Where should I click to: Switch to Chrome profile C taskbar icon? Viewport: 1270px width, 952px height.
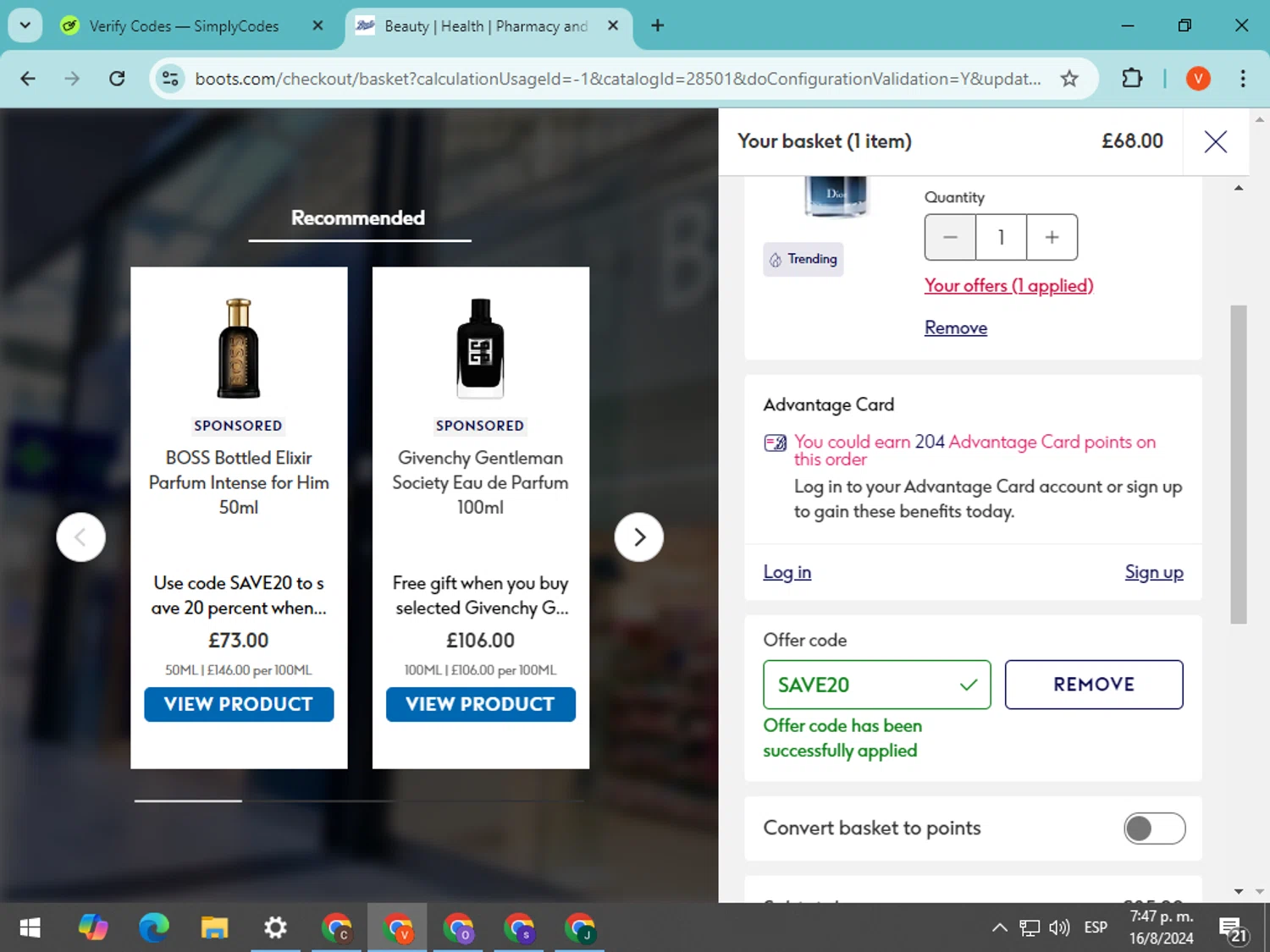coord(336,928)
